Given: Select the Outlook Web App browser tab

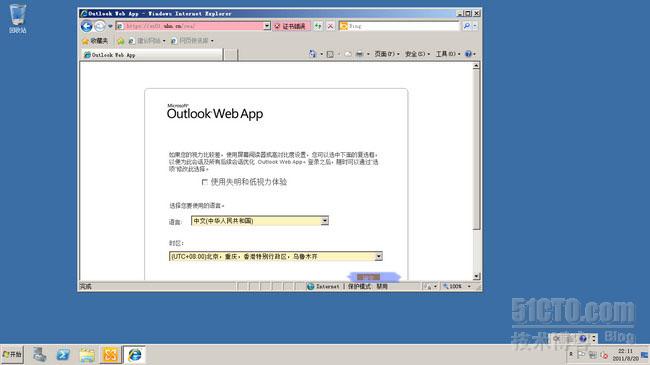Looking at the screenshot, I should coord(152,55).
